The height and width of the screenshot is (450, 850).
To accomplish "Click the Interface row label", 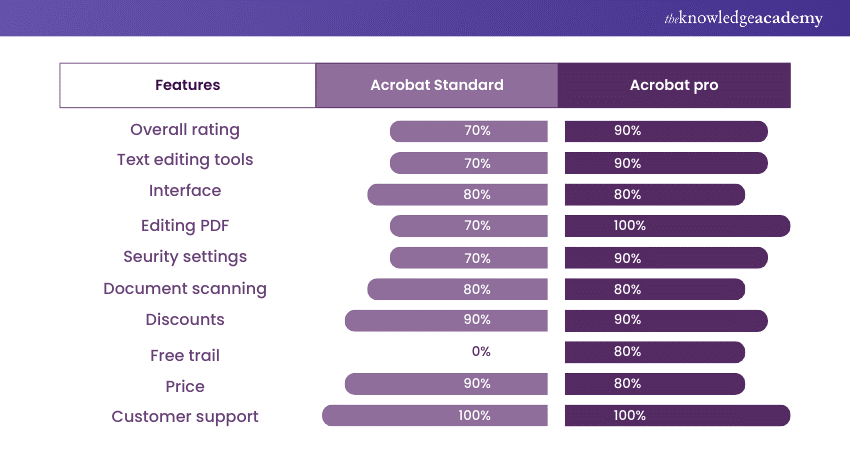I will (x=185, y=191).
